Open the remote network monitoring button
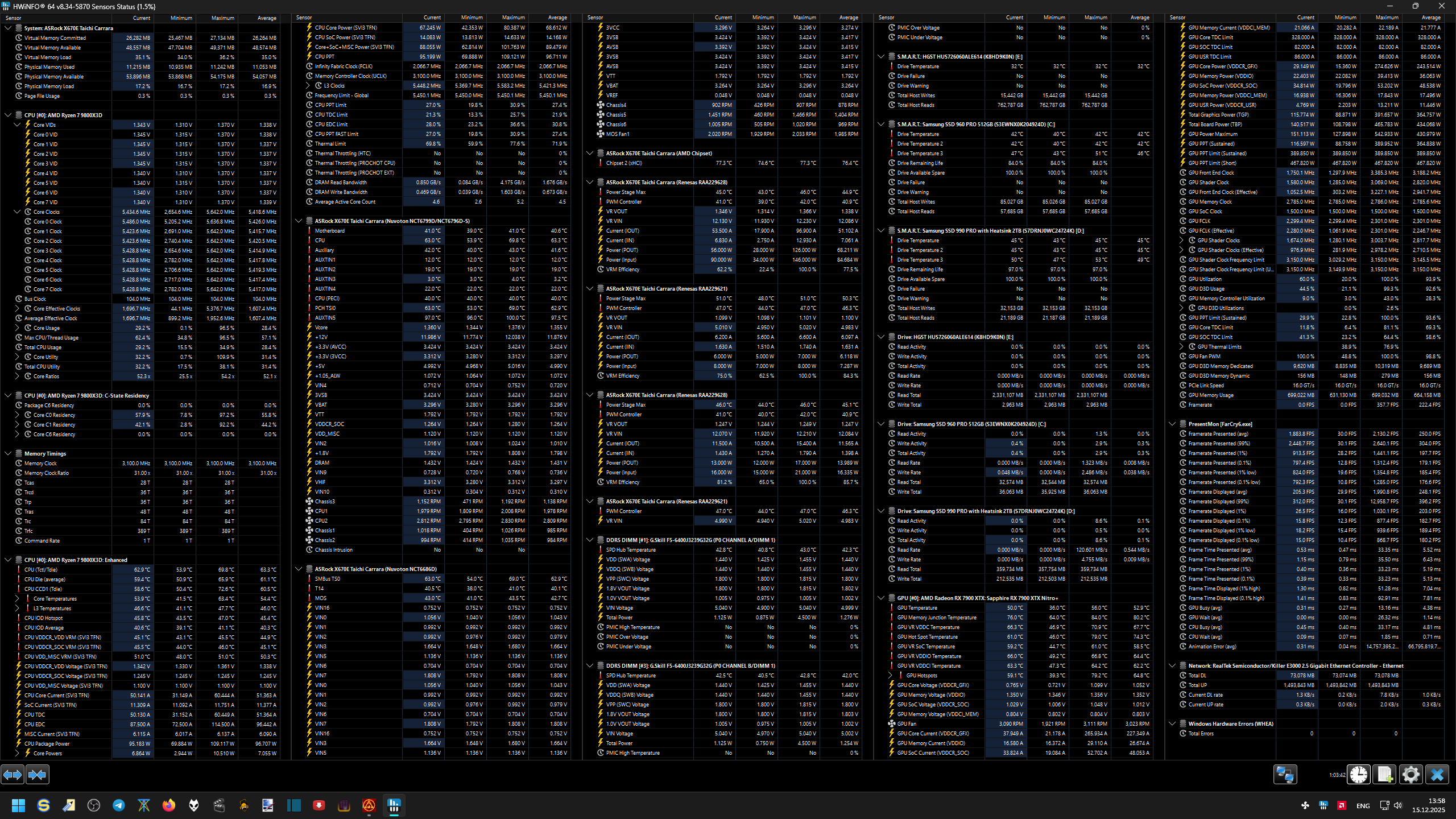This screenshot has height=819, width=1456. tap(1285, 775)
